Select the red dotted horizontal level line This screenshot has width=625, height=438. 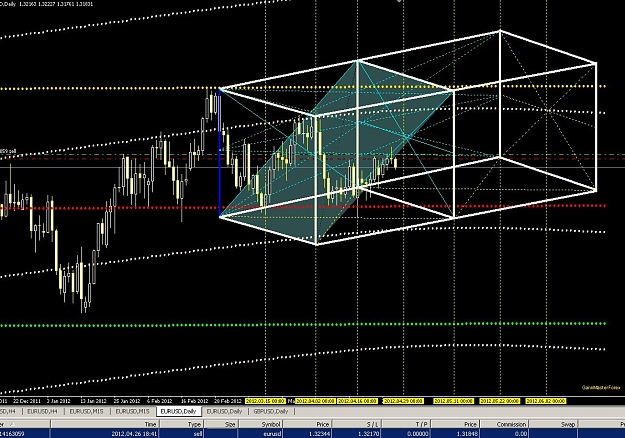[303, 207]
